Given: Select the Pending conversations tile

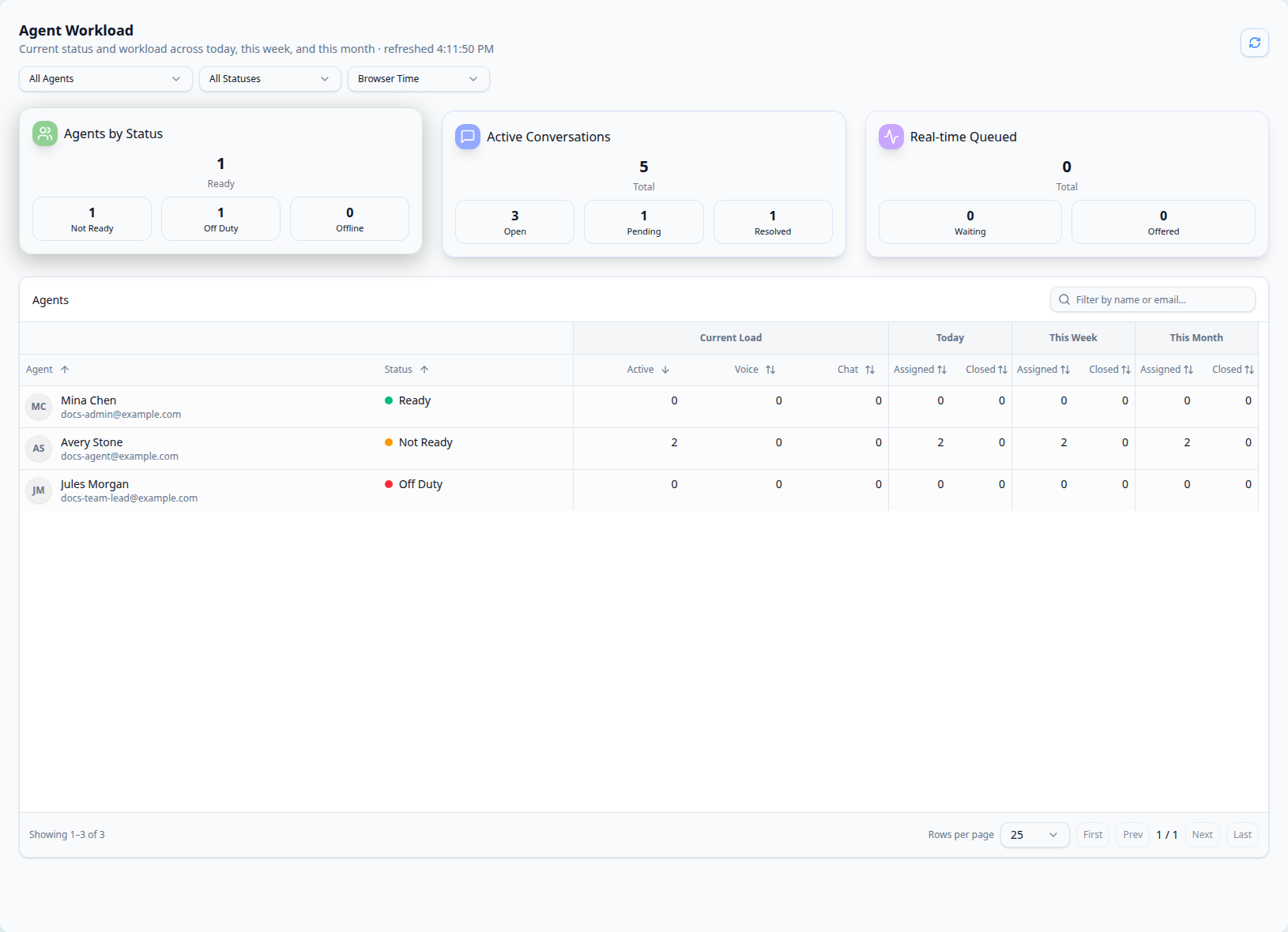Looking at the screenshot, I should pos(644,222).
